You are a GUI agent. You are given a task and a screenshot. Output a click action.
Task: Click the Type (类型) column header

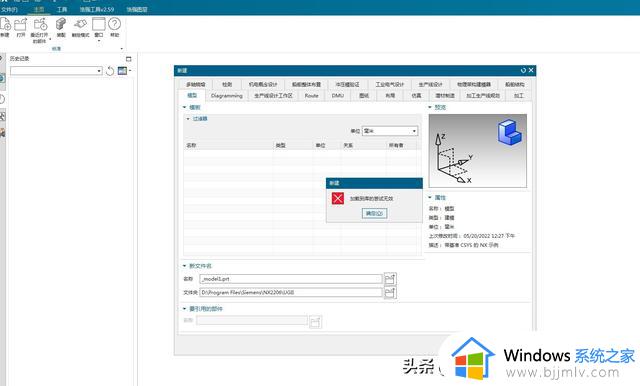click(x=293, y=145)
